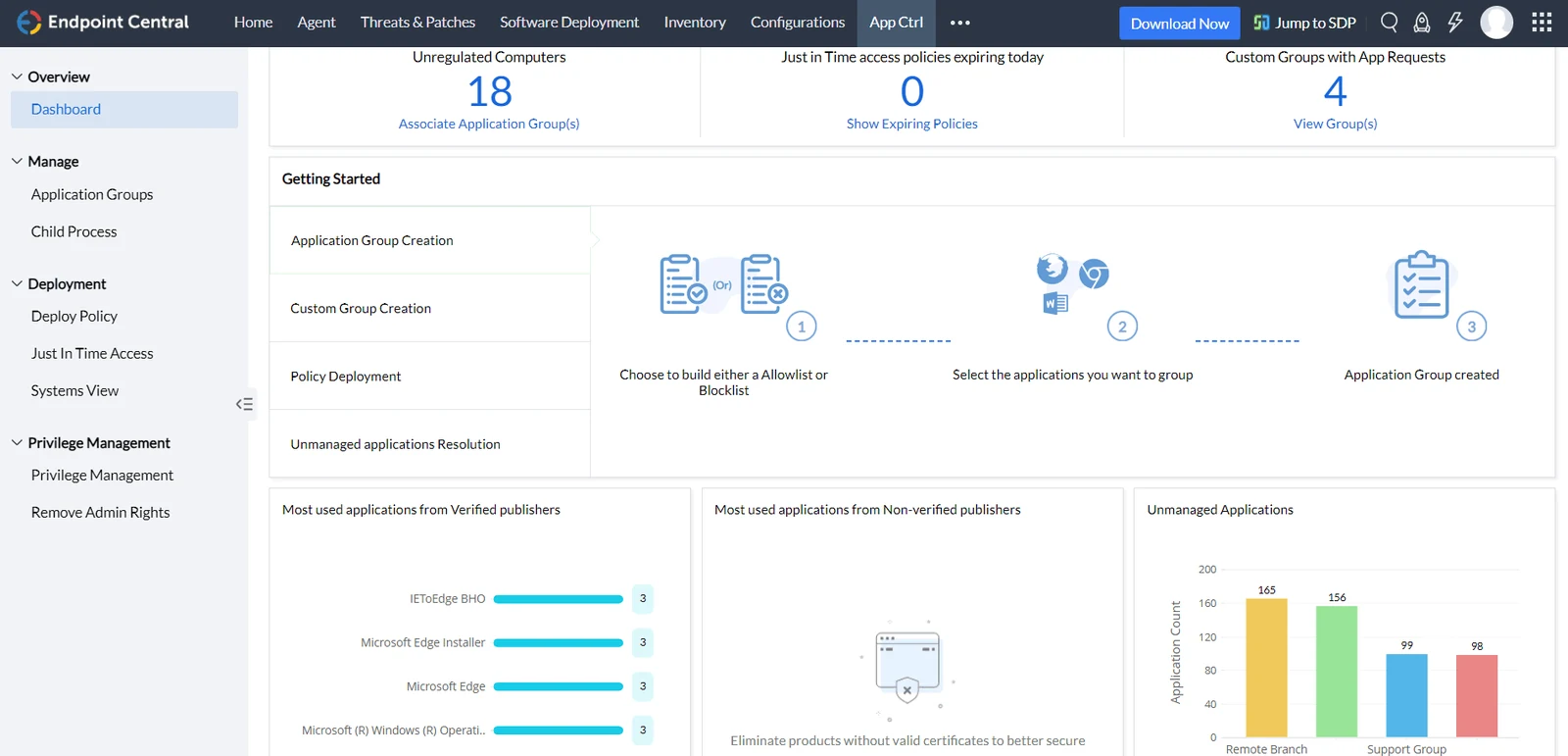Click the lightning bolt quick actions icon
The height and width of the screenshot is (756, 1568).
pyautogui.click(x=1455, y=22)
